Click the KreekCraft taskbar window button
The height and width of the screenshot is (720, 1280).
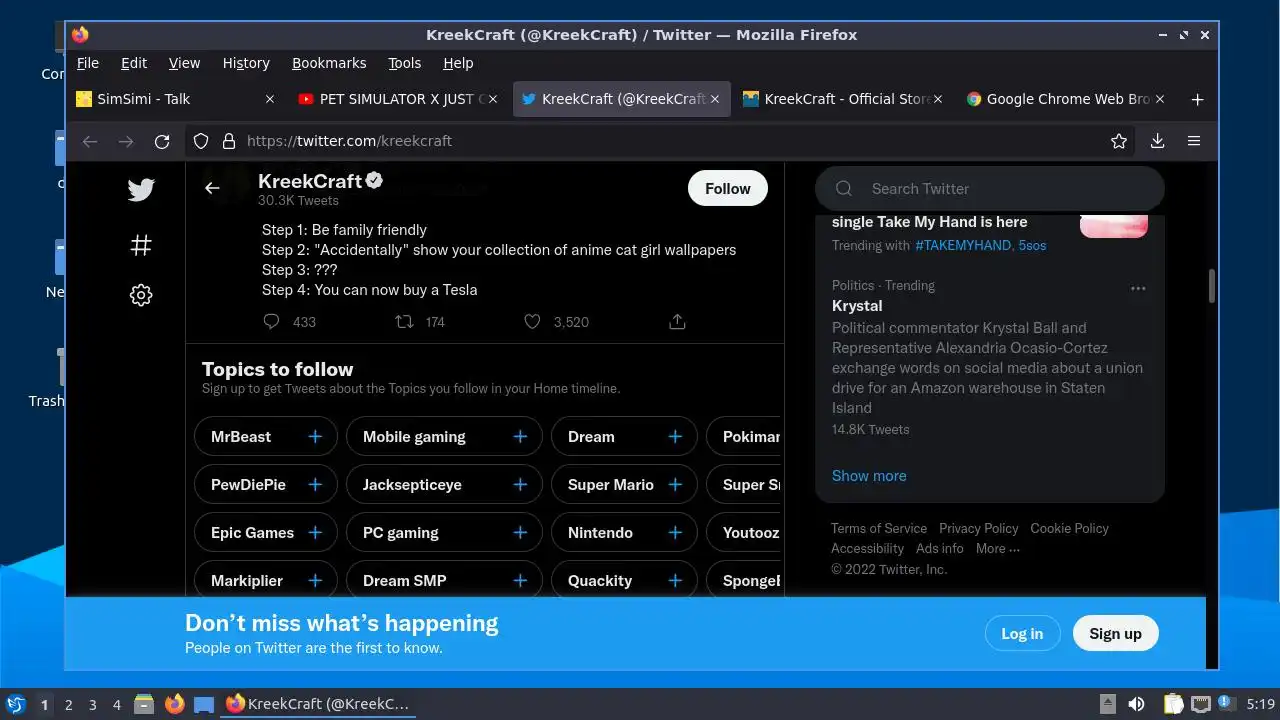(317, 704)
